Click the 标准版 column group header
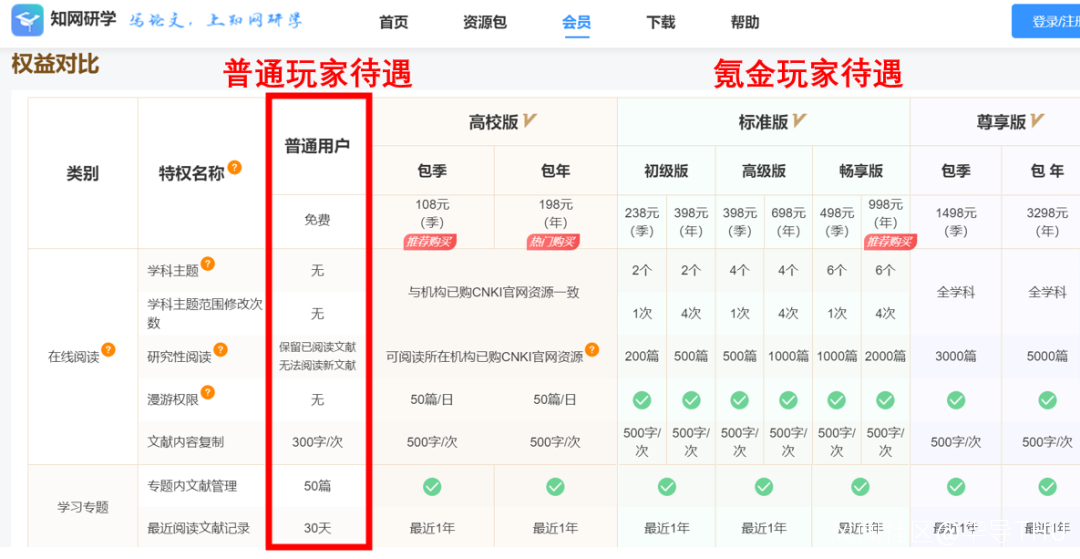 tap(763, 123)
